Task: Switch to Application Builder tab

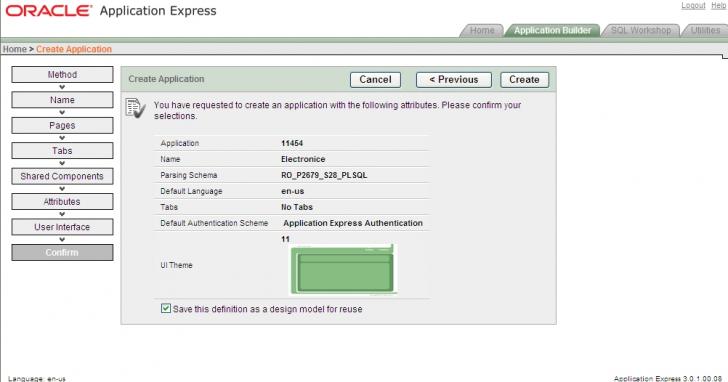Action: point(552,31)
